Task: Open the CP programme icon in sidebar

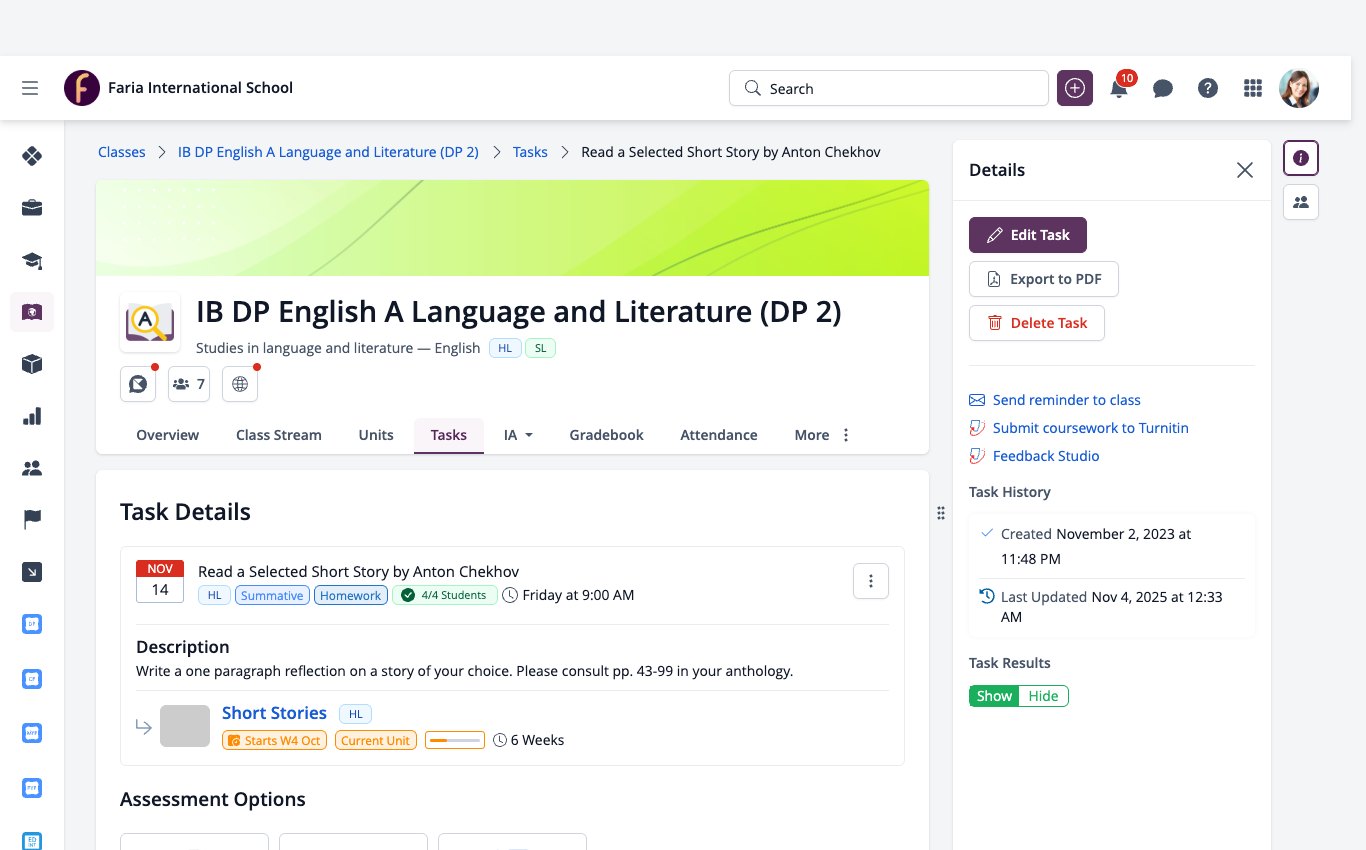Action: tap(32, 679)
